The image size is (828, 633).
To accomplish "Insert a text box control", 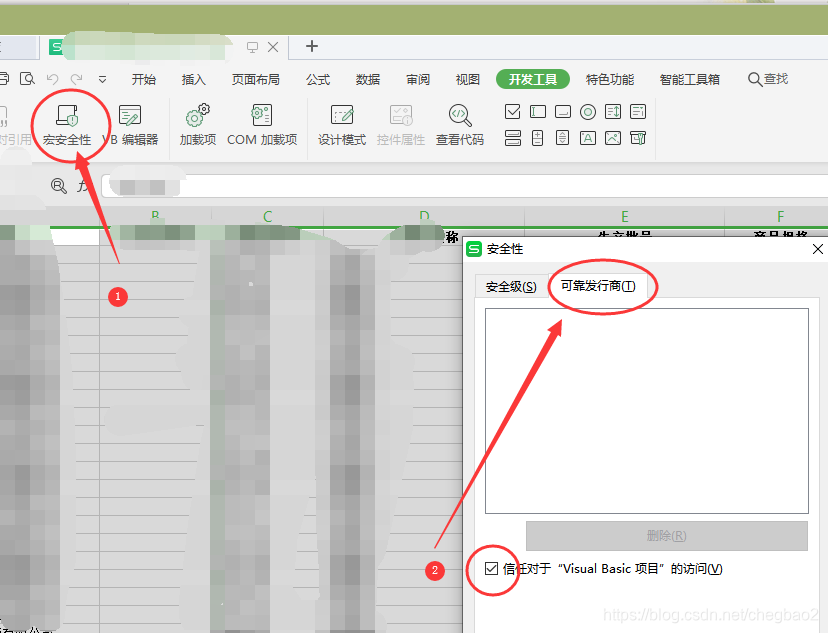I will [538, 112].
